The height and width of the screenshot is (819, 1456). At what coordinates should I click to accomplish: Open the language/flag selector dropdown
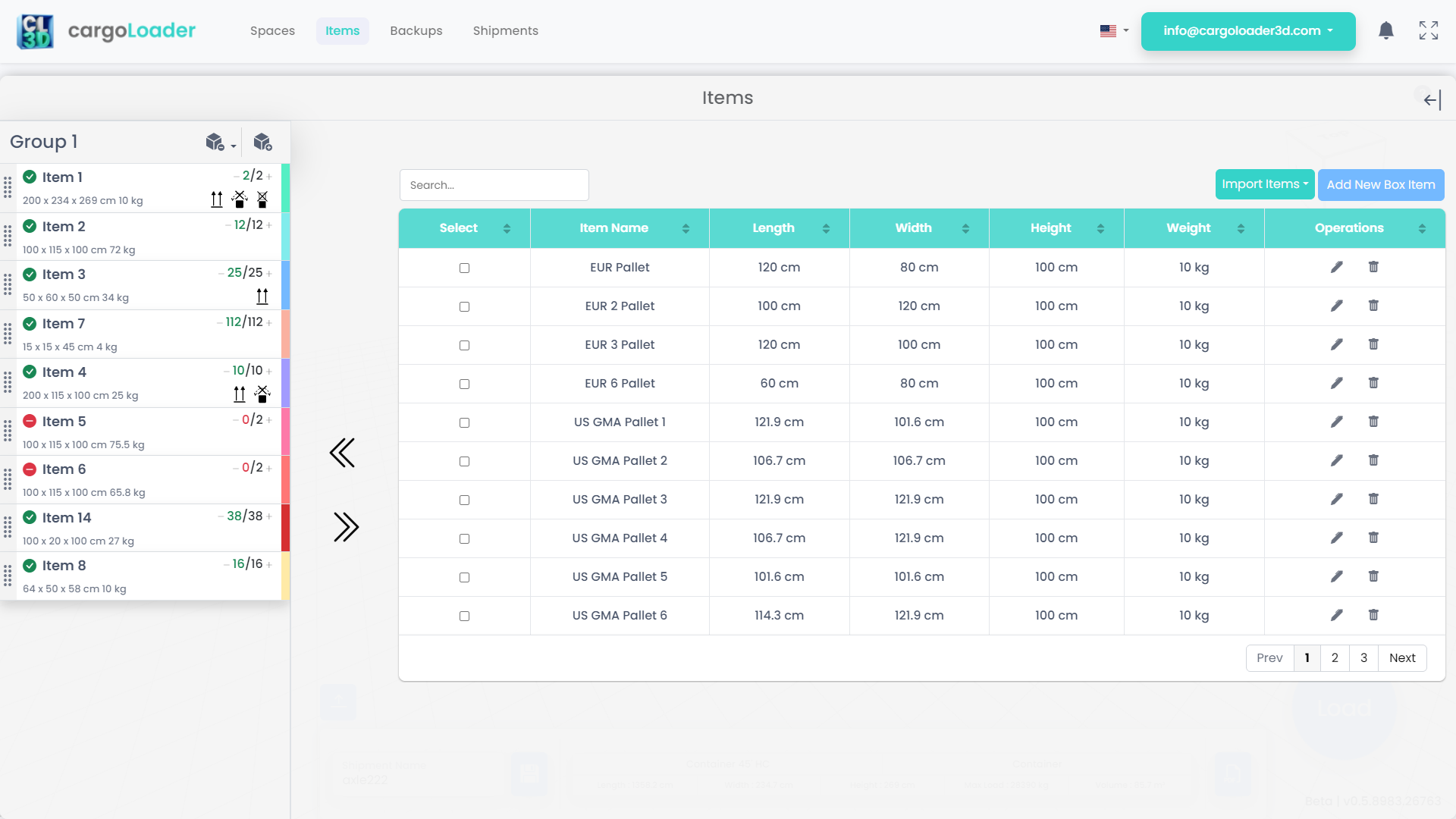click(1112, 31)
